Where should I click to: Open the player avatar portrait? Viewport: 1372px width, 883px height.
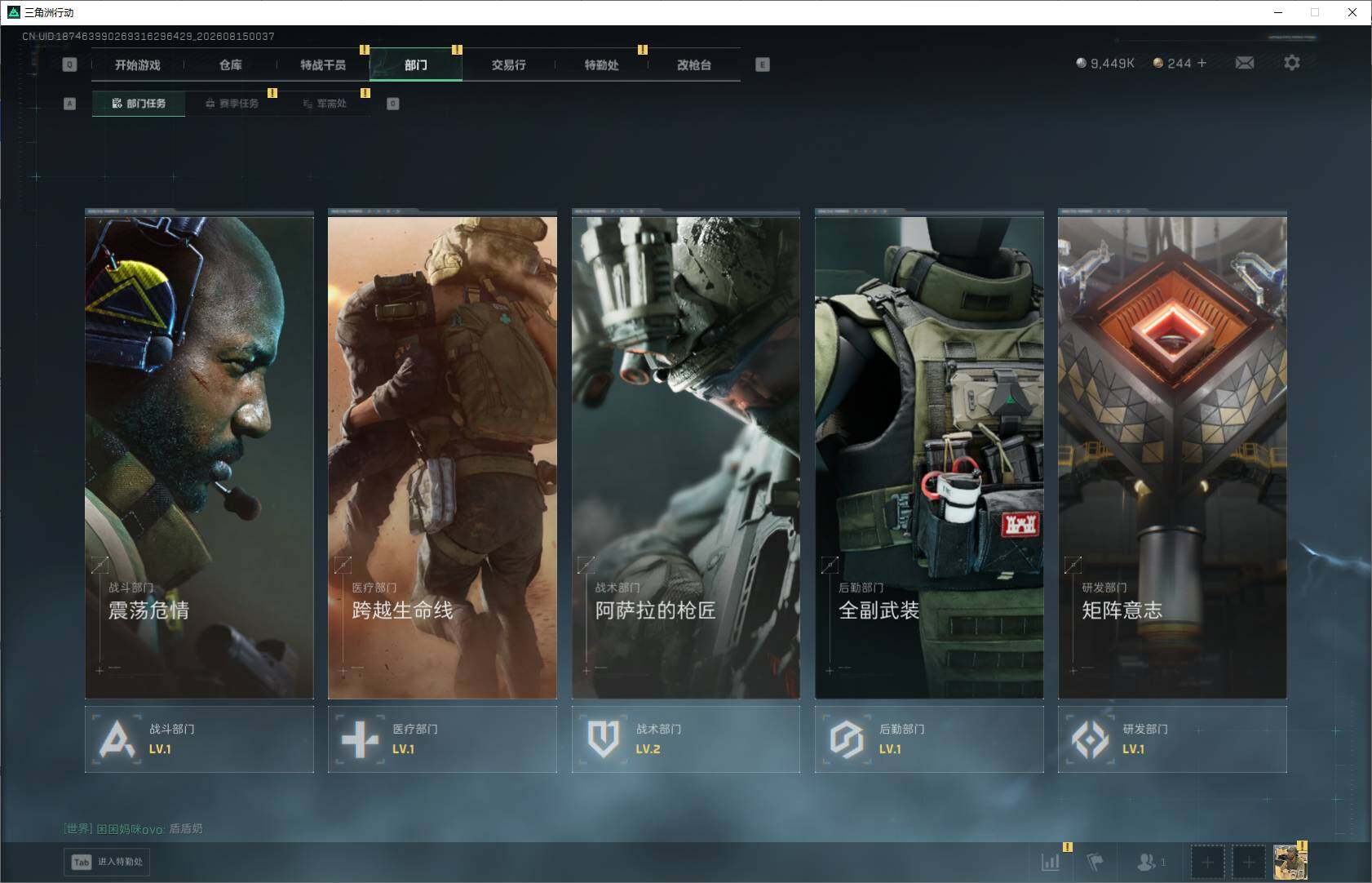tap(1290, 862)
